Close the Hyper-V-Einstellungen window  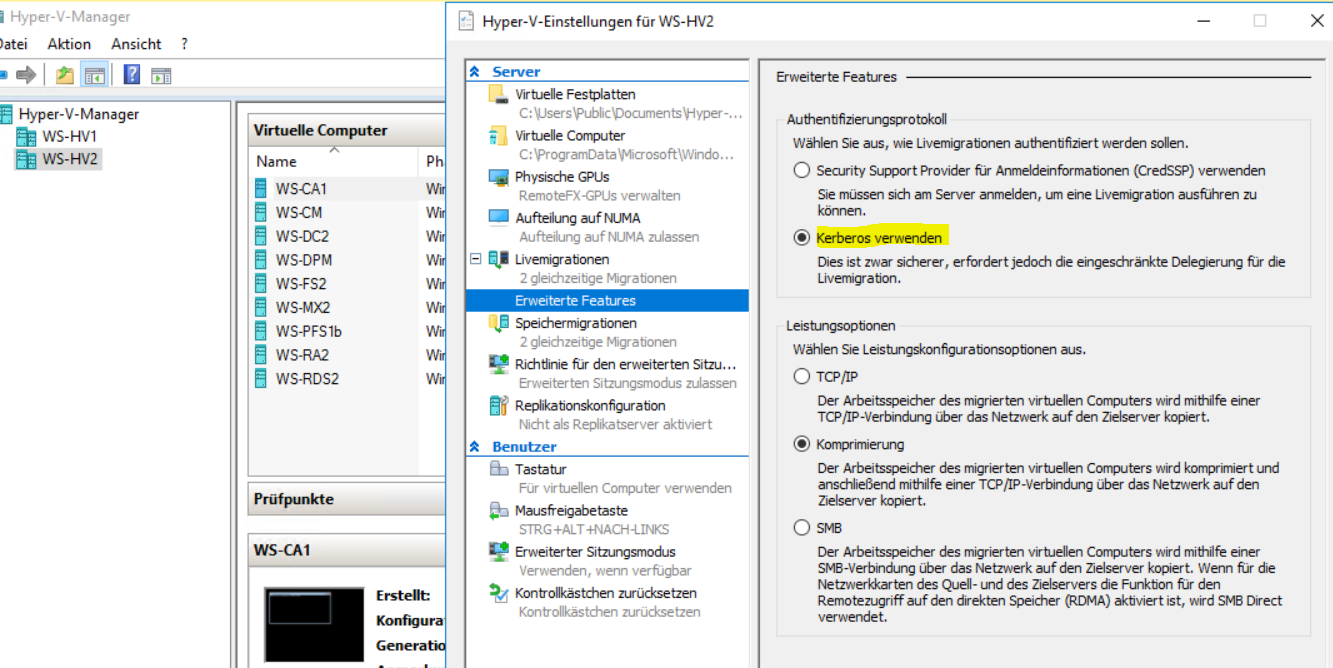click(1314, 21)
